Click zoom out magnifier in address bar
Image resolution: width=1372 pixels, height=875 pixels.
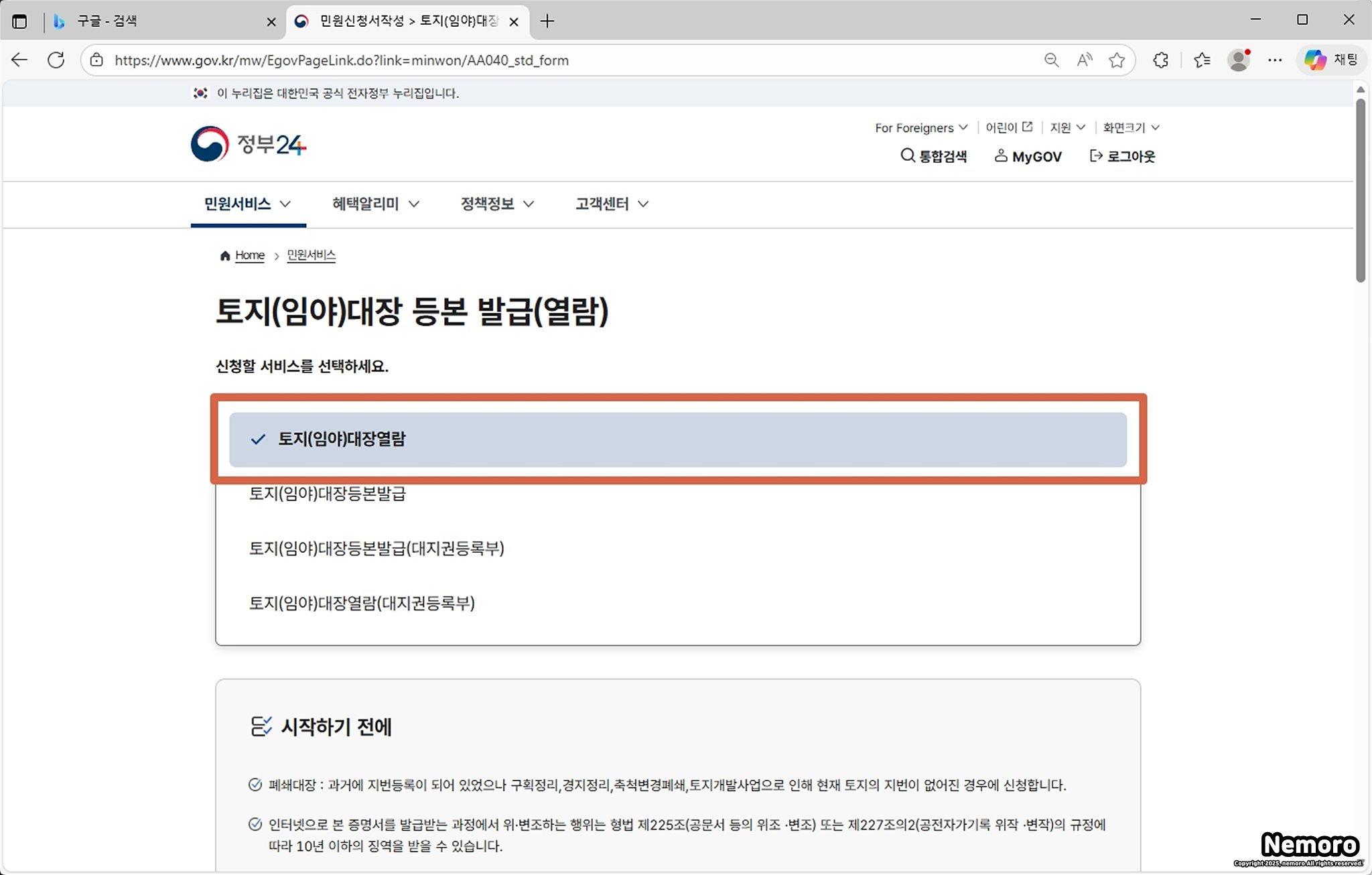(1051, 60)
